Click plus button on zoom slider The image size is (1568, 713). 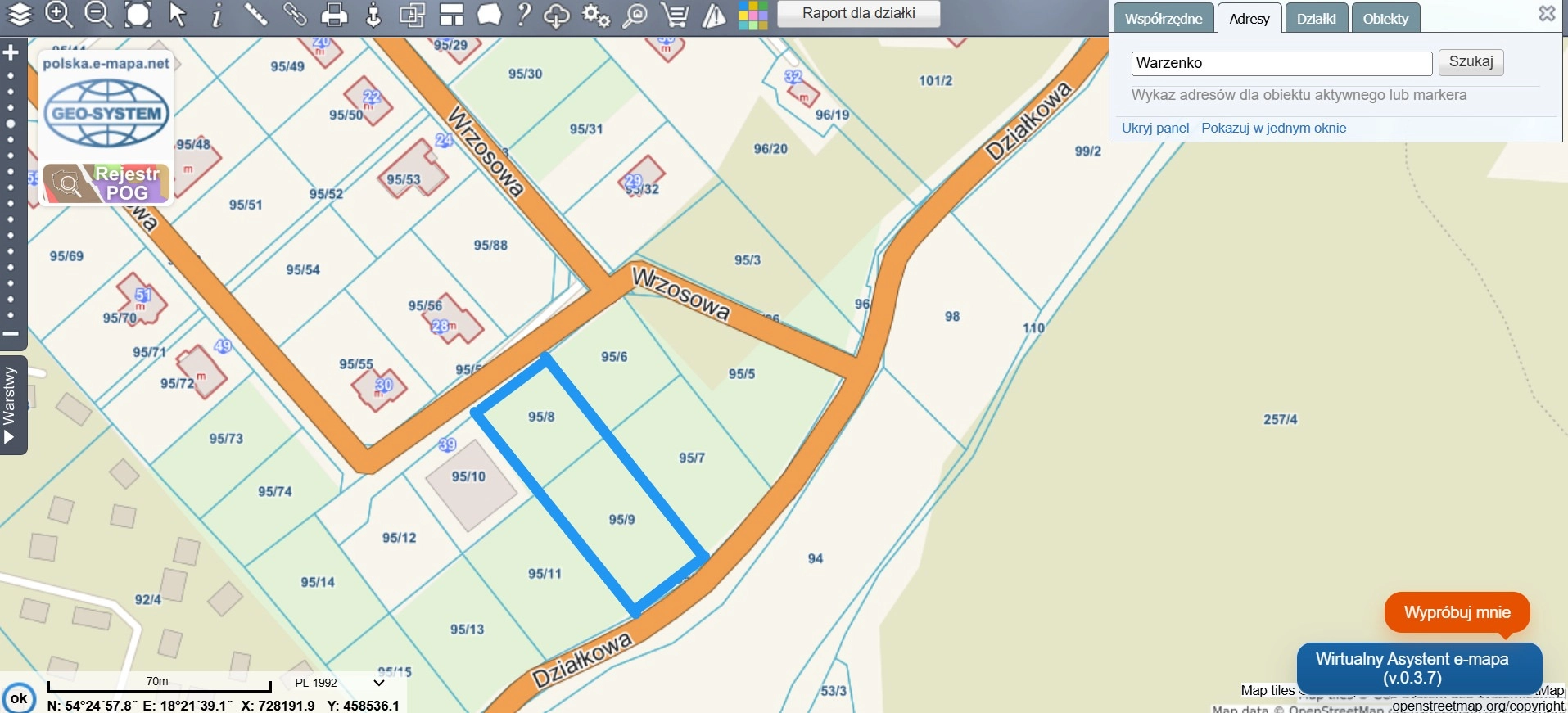click(11, 53)
